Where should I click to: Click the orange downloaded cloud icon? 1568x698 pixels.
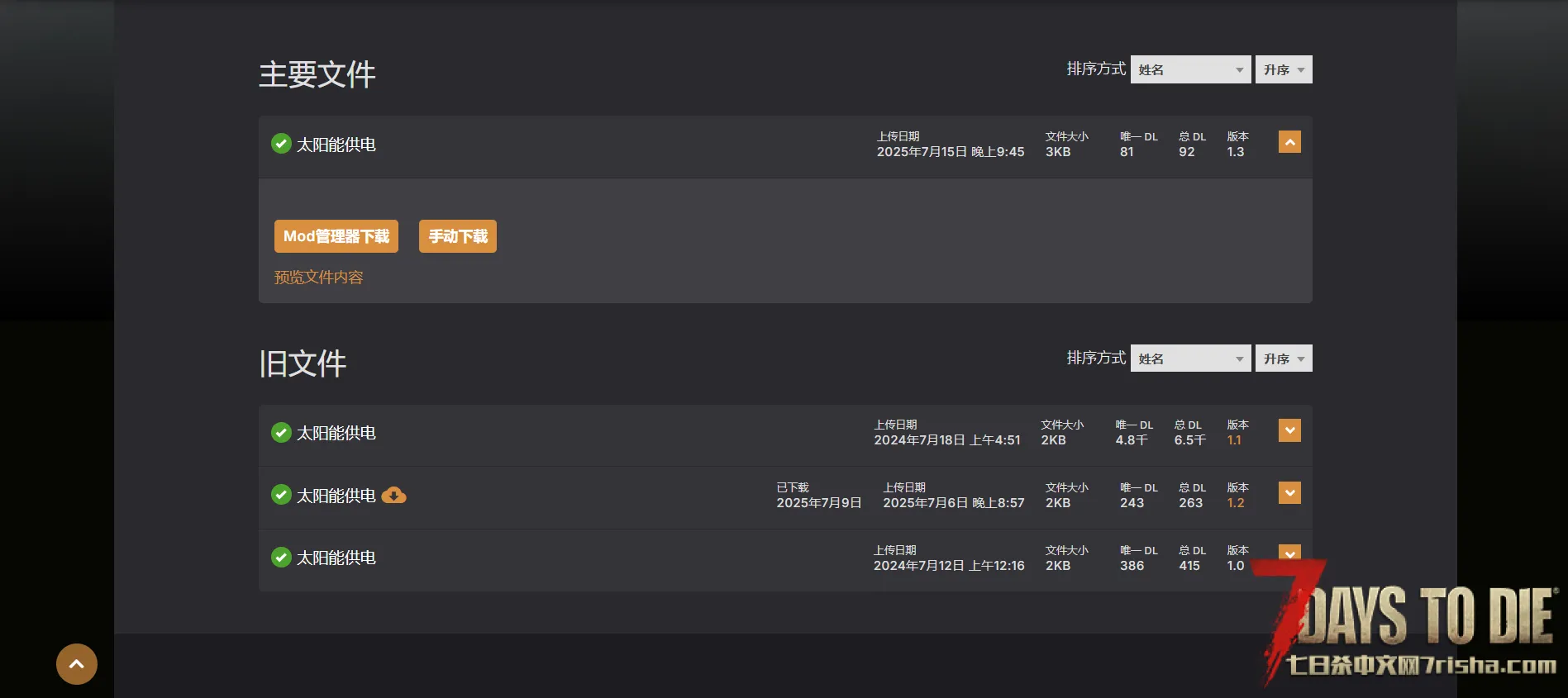click(x=393, y=496)
